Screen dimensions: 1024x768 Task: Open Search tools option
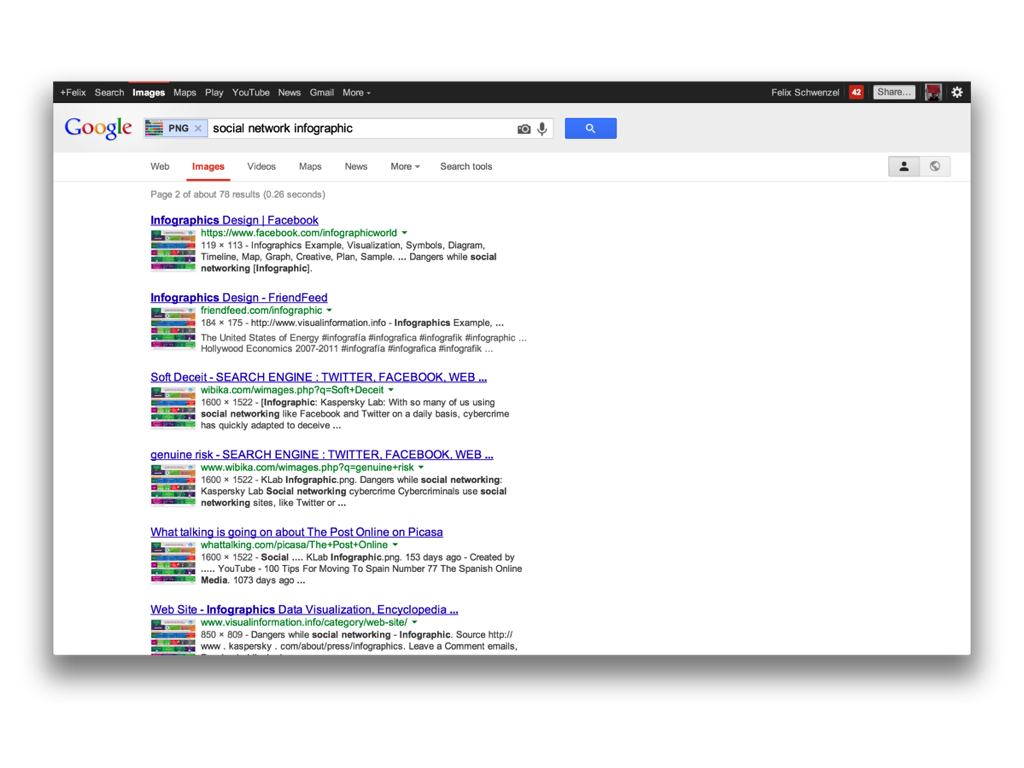coord(466,167)
